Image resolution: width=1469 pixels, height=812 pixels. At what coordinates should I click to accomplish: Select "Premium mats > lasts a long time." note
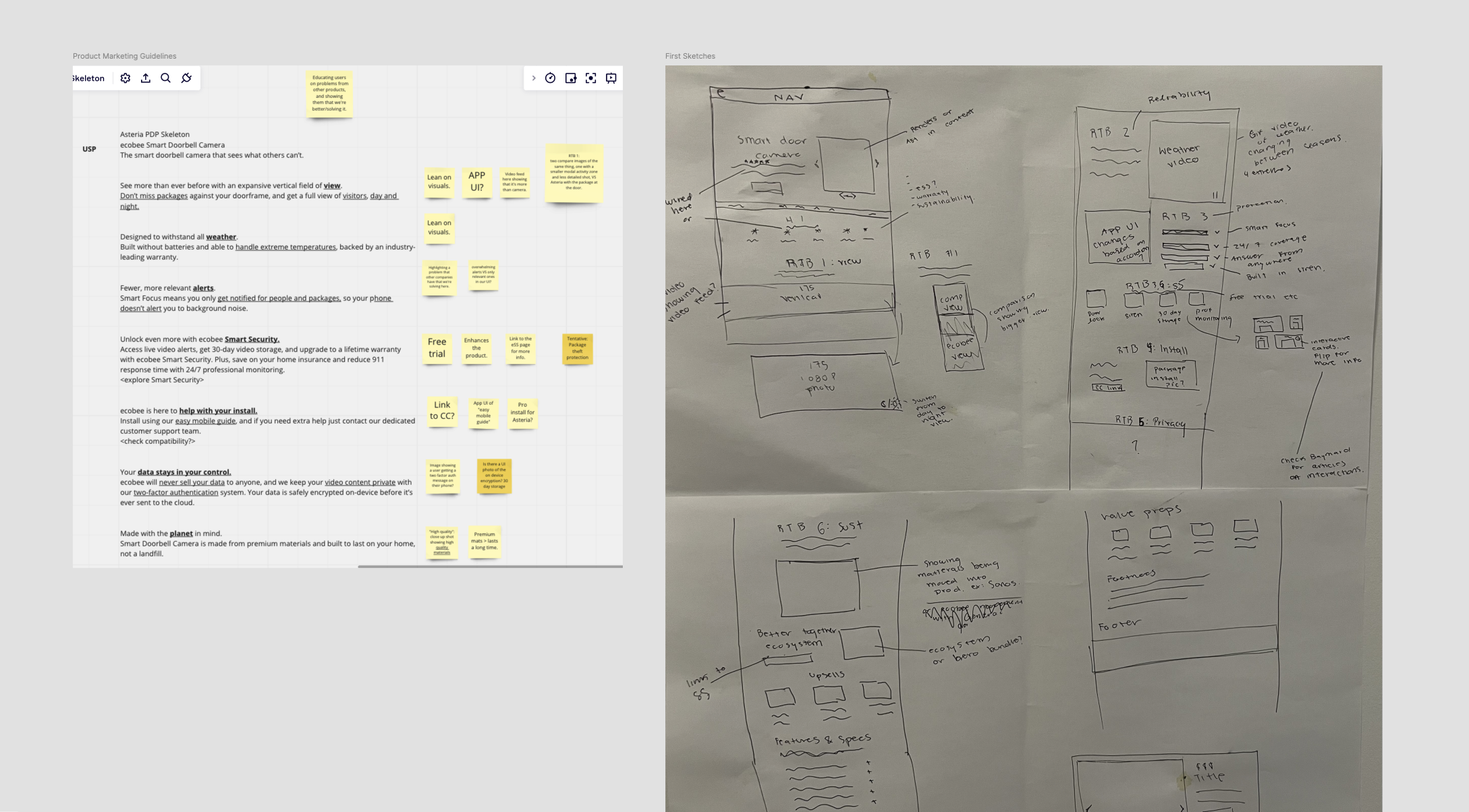484,543
